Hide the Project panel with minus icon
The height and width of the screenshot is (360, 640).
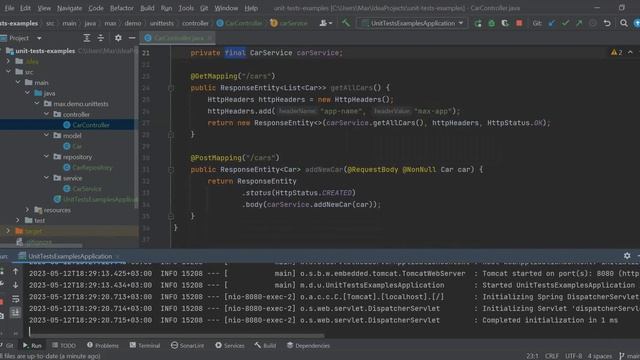pyautogui.click(x=132, y=38)
